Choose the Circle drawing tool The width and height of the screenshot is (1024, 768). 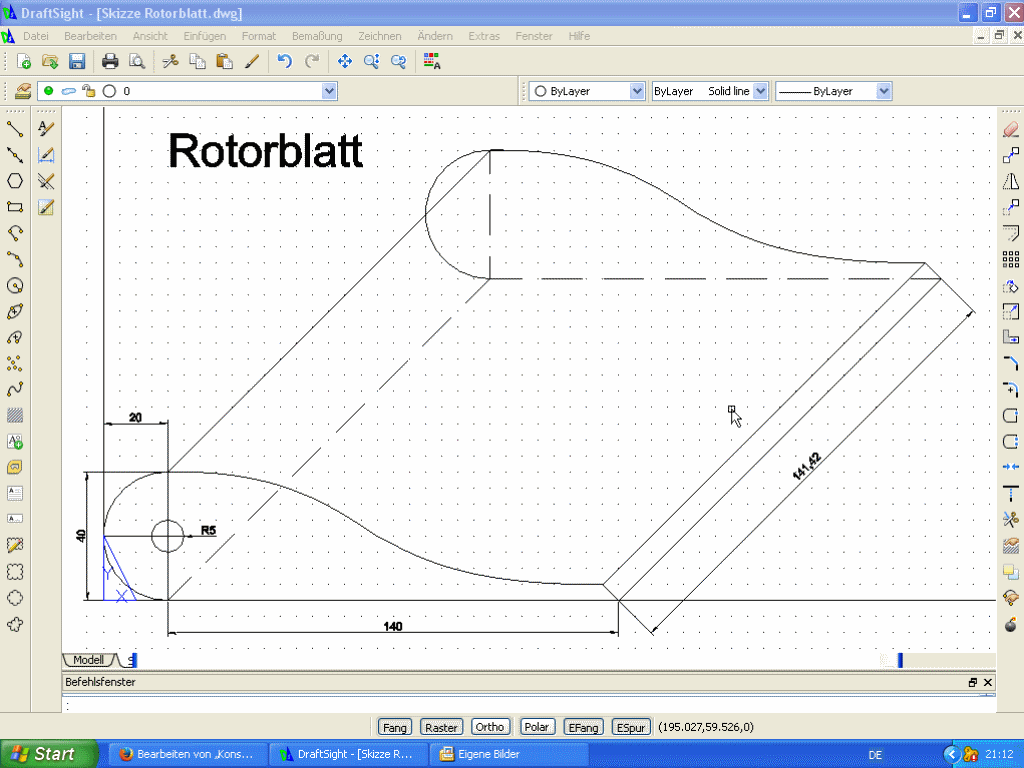pyautogui.click(x=15, y=285)
